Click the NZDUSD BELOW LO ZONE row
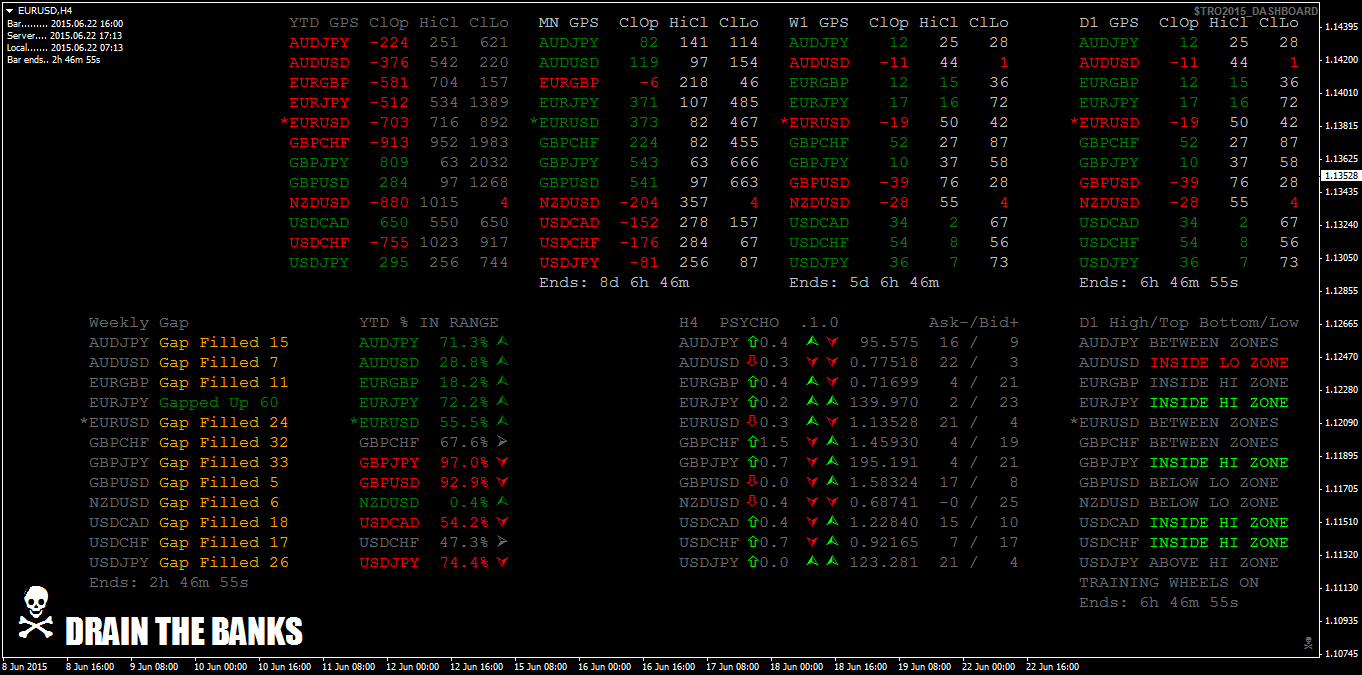This screenshot has height=675, width=1362. pos(1179,502)
